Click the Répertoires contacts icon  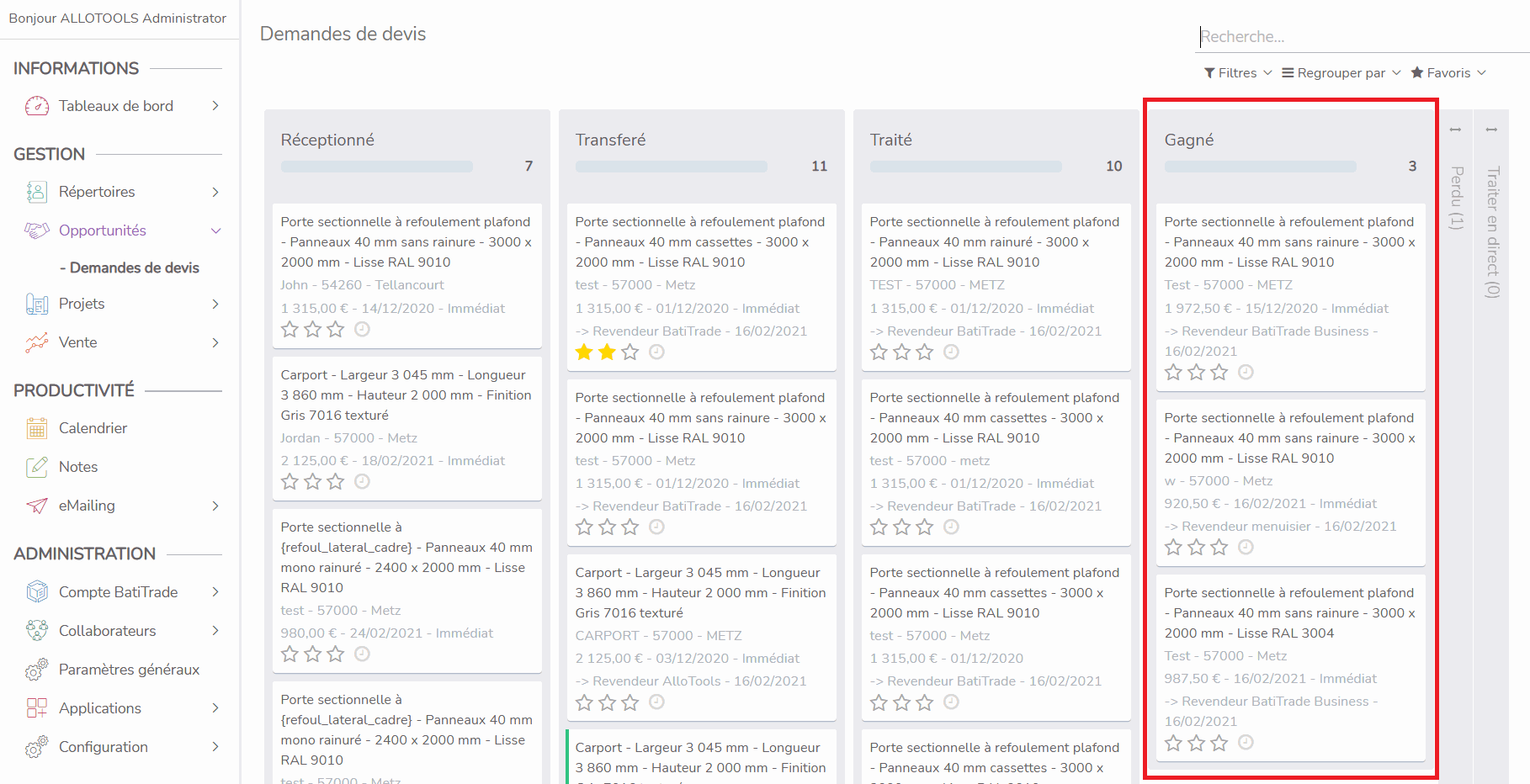point(37,192)
